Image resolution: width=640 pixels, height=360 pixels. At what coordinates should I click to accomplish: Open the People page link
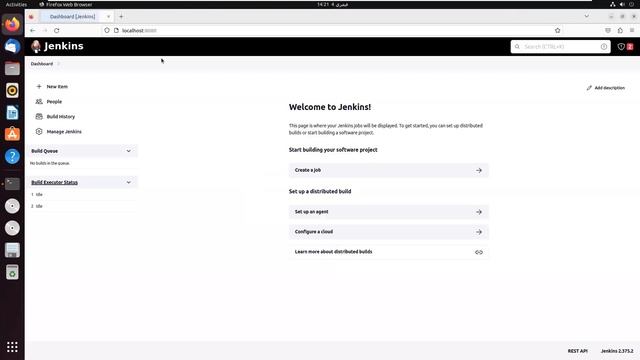coord(54,102)
